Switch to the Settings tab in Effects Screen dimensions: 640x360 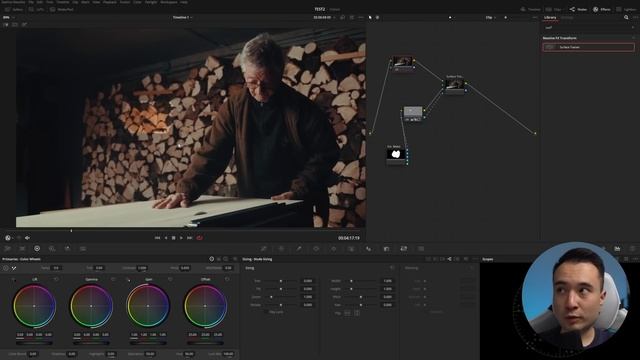[x=567, y=18]
